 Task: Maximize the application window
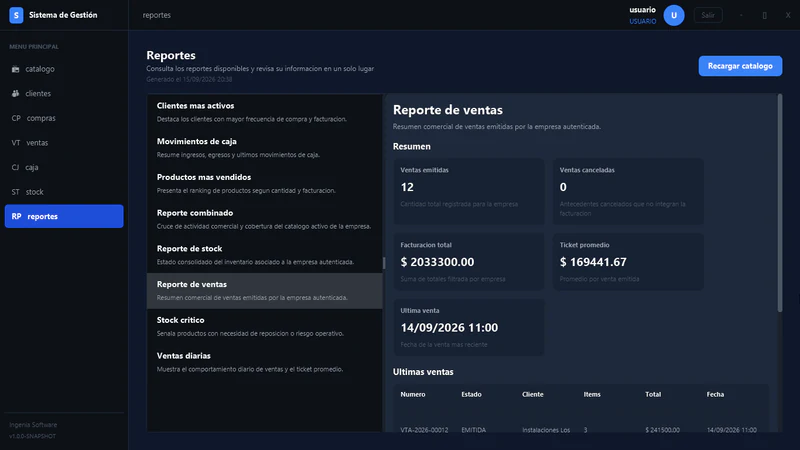click(764, 15)
